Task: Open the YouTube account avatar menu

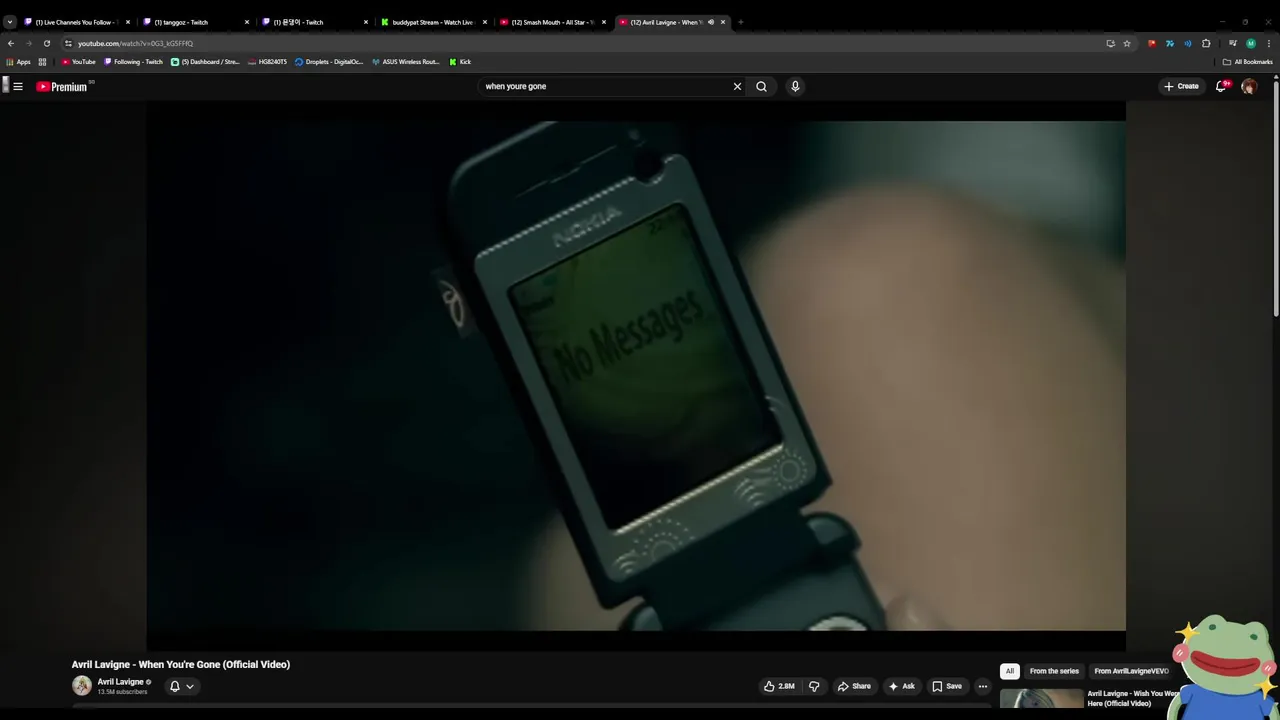Action: click(1249, 87)
